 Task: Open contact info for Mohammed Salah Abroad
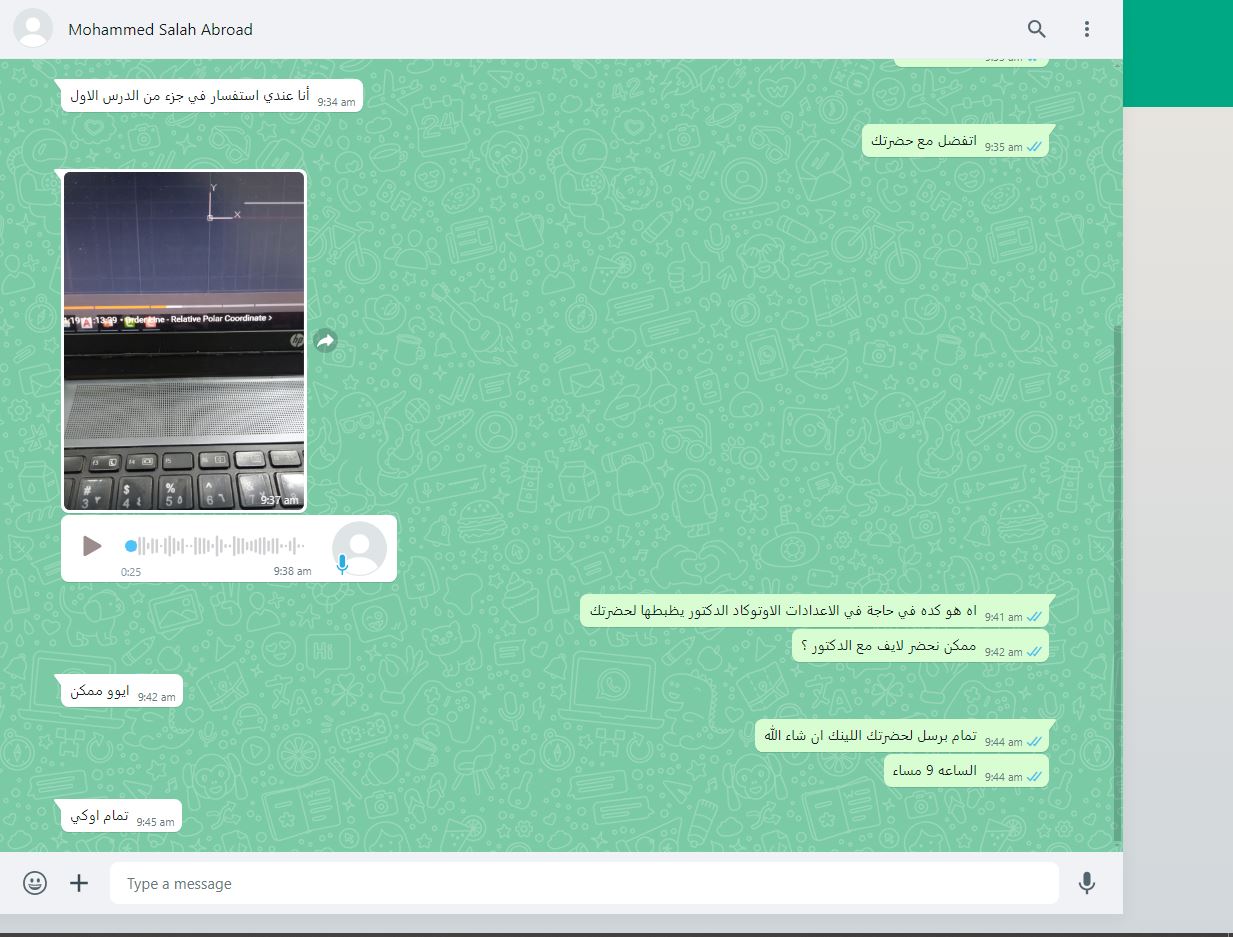click(160, 29)
